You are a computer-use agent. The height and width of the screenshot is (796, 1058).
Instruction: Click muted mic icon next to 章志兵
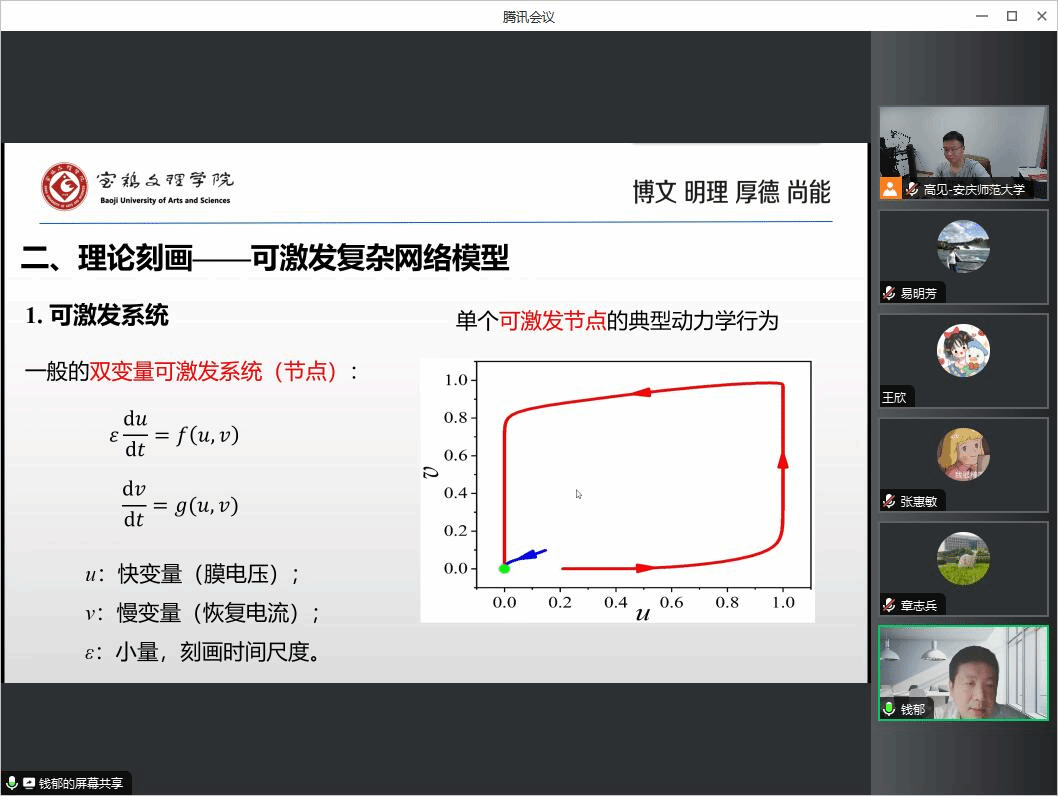(x=889, y=605)
